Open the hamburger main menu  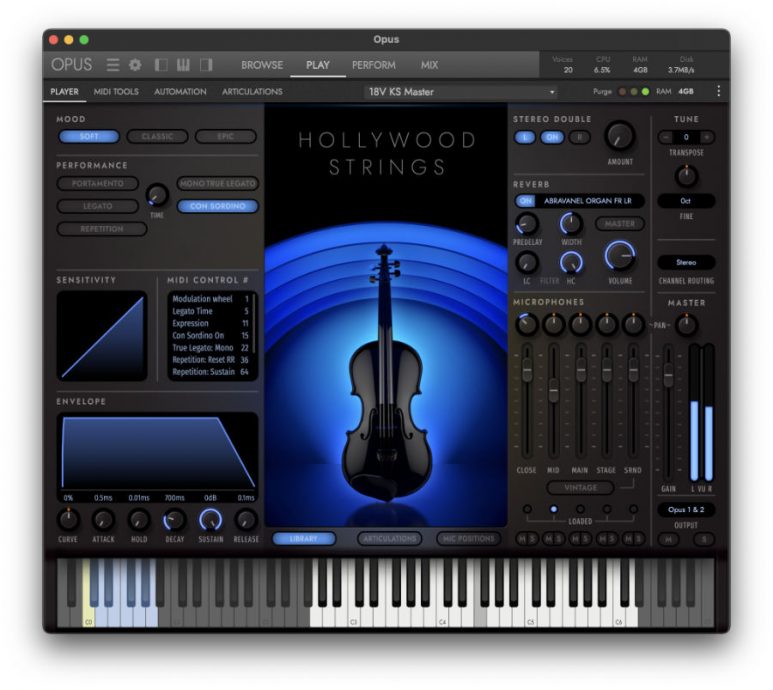pyautogui.click(x=113, y=65)
